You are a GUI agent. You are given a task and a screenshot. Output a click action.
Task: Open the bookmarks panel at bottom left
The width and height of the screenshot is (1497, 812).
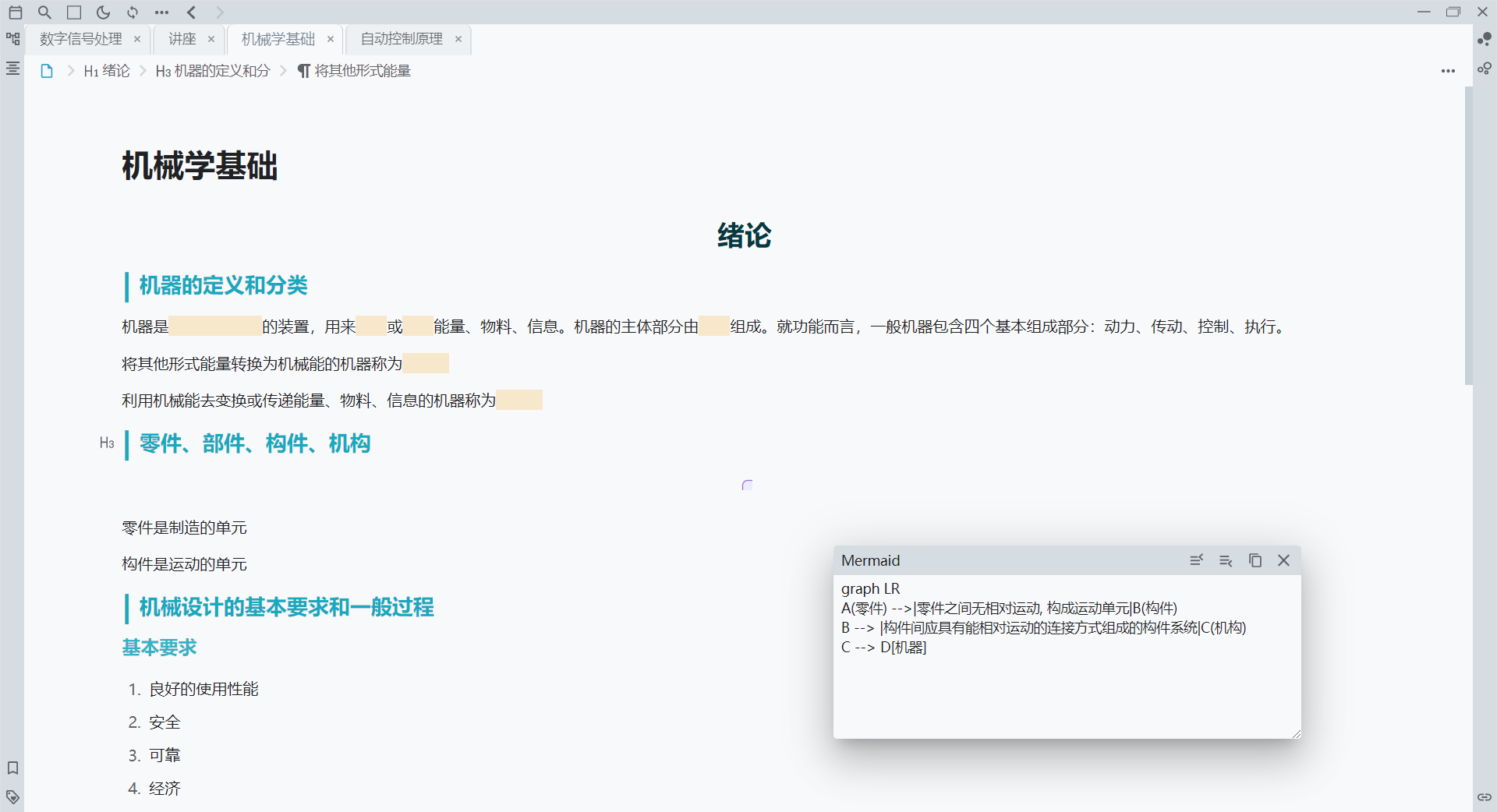click(x=12, y=768)
